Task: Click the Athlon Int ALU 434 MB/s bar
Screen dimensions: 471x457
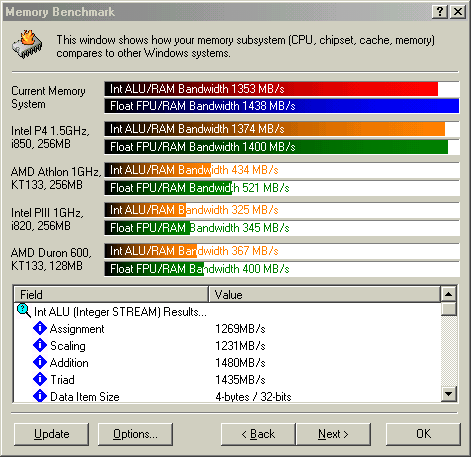Action: (282, 170)
